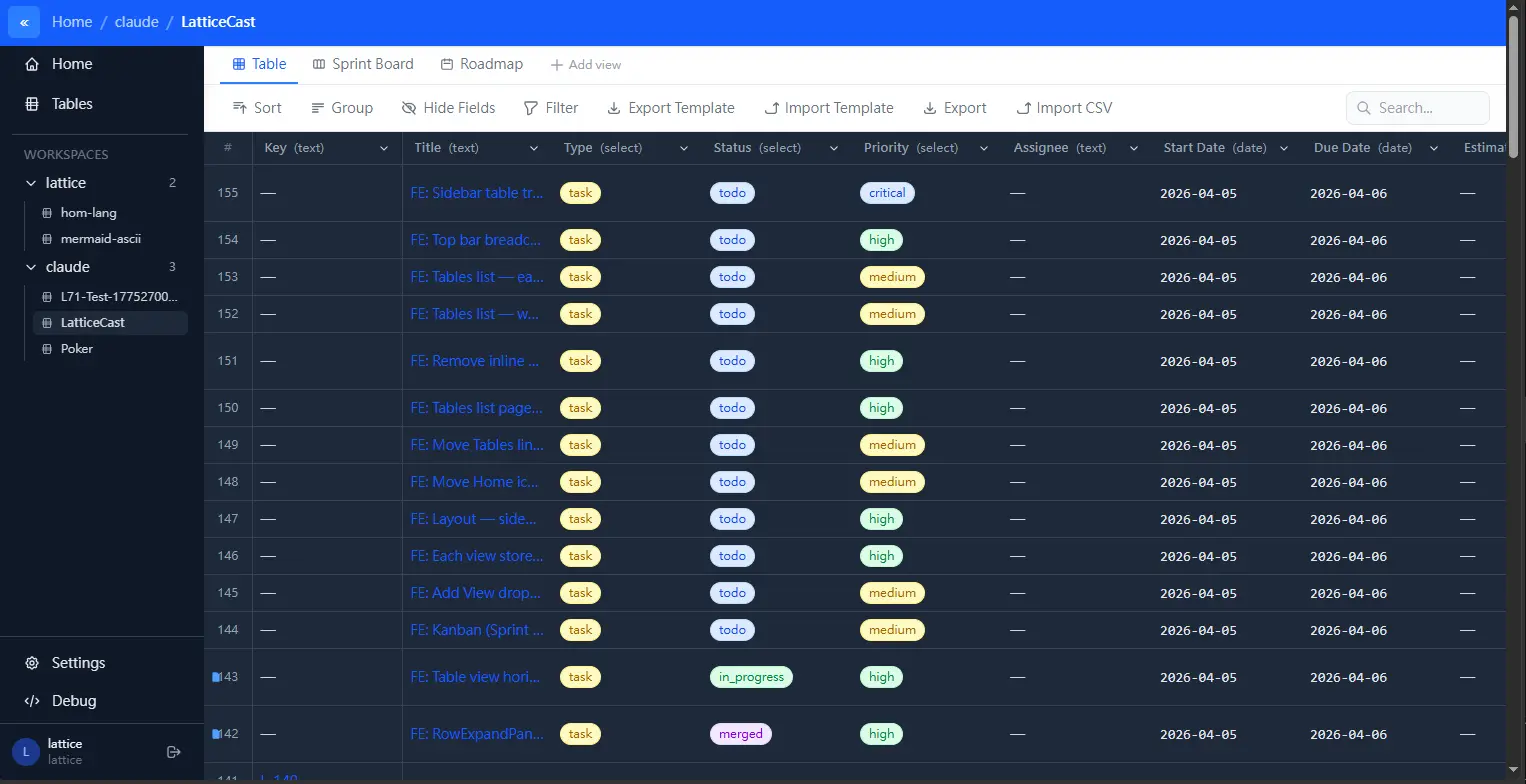Screen dimensions: 1526x784
Task: Open the Title column dropdown arrow
Action: 534,148
